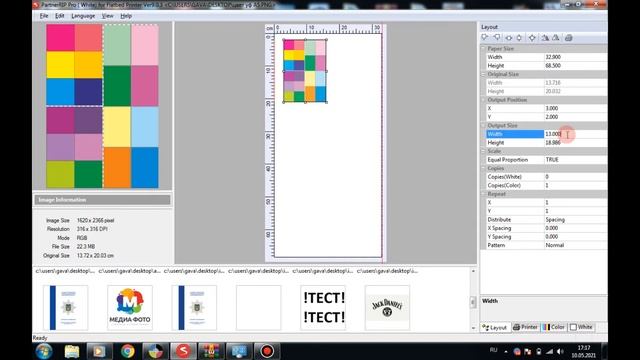Image resolution: width=640 pixels, height=360 pixels.
Task: Click the Copies(White) value field
Action: 576,177
